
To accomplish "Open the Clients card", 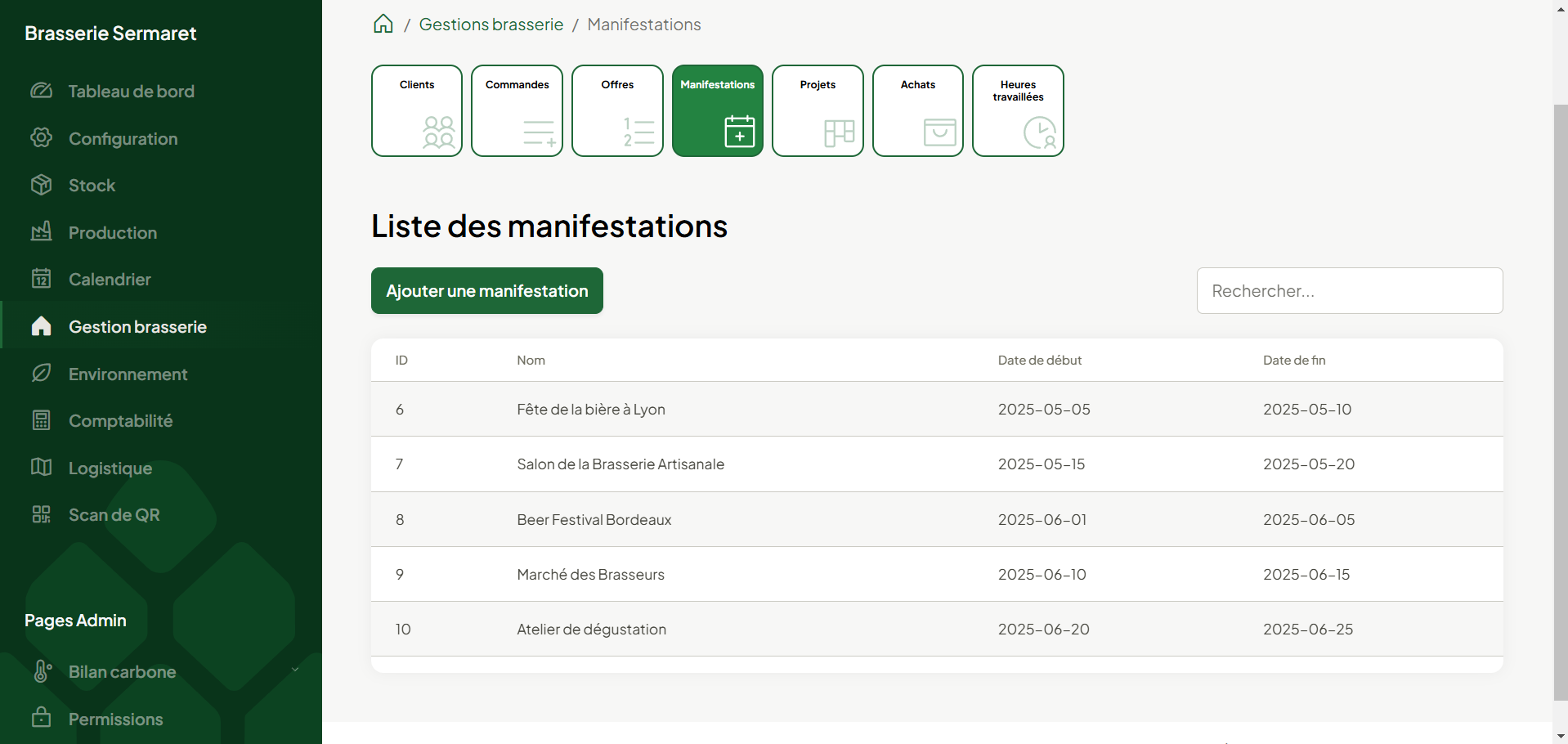I will [416, 110].
